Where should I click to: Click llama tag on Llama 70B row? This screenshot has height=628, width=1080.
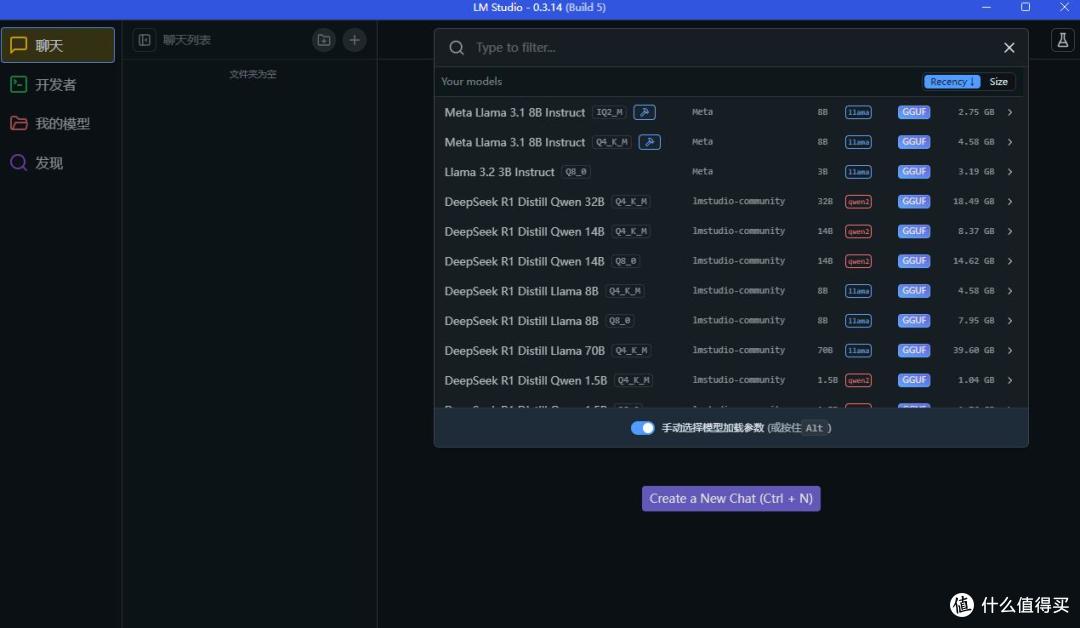(858, 350)
